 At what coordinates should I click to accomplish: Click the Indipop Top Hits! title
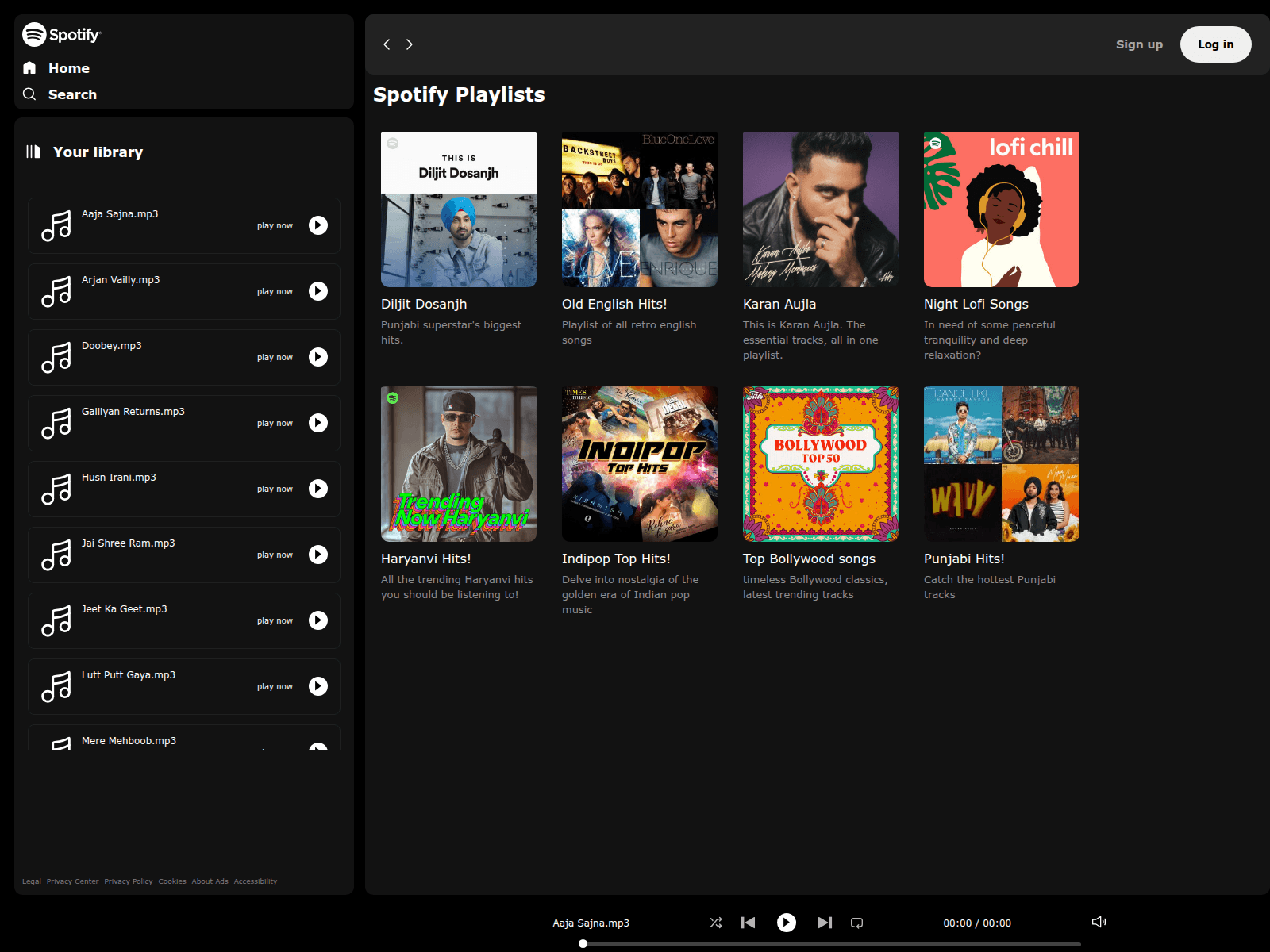(x=616, y=559)
